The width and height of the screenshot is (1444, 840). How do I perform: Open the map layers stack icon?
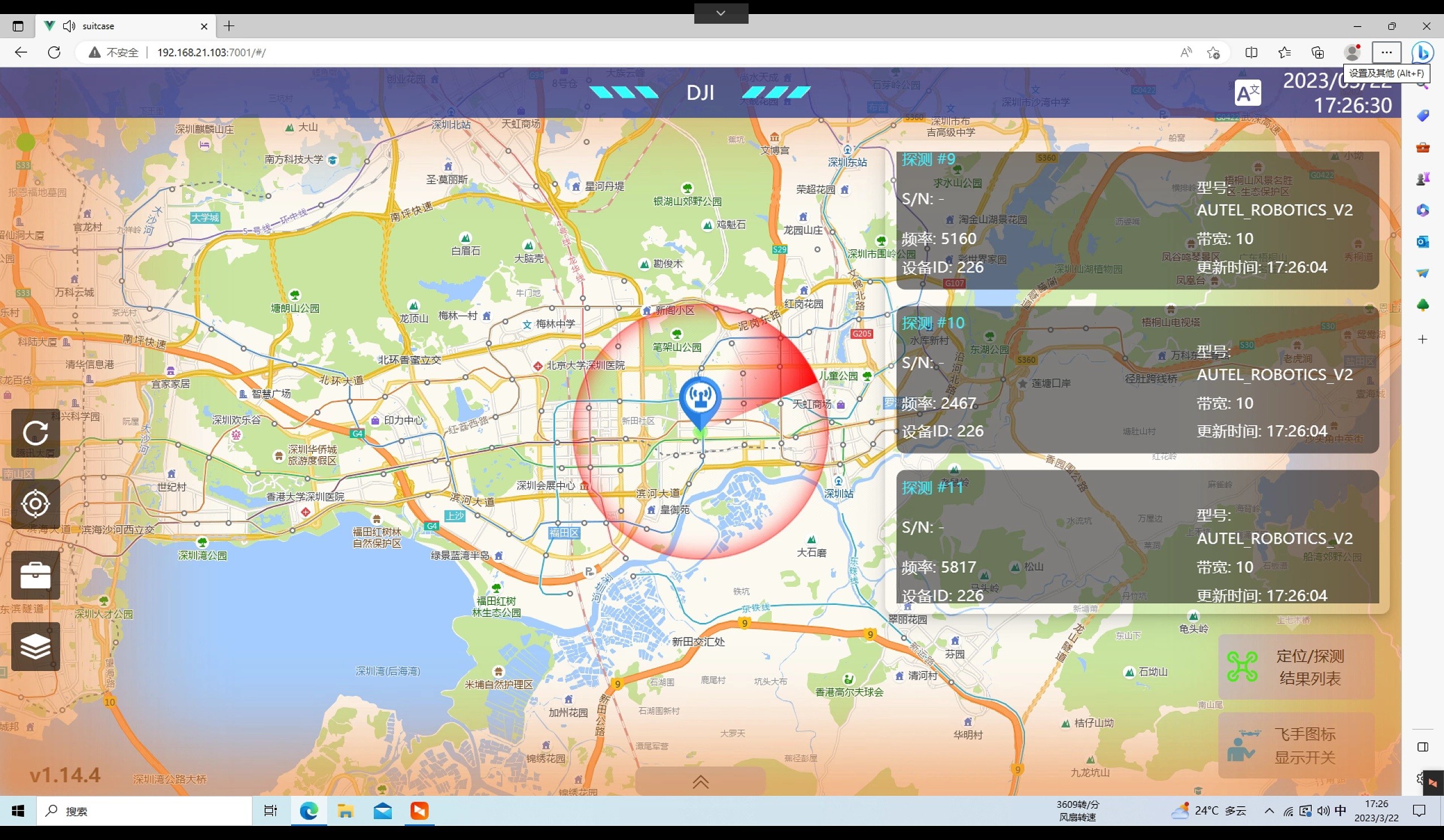36,646
